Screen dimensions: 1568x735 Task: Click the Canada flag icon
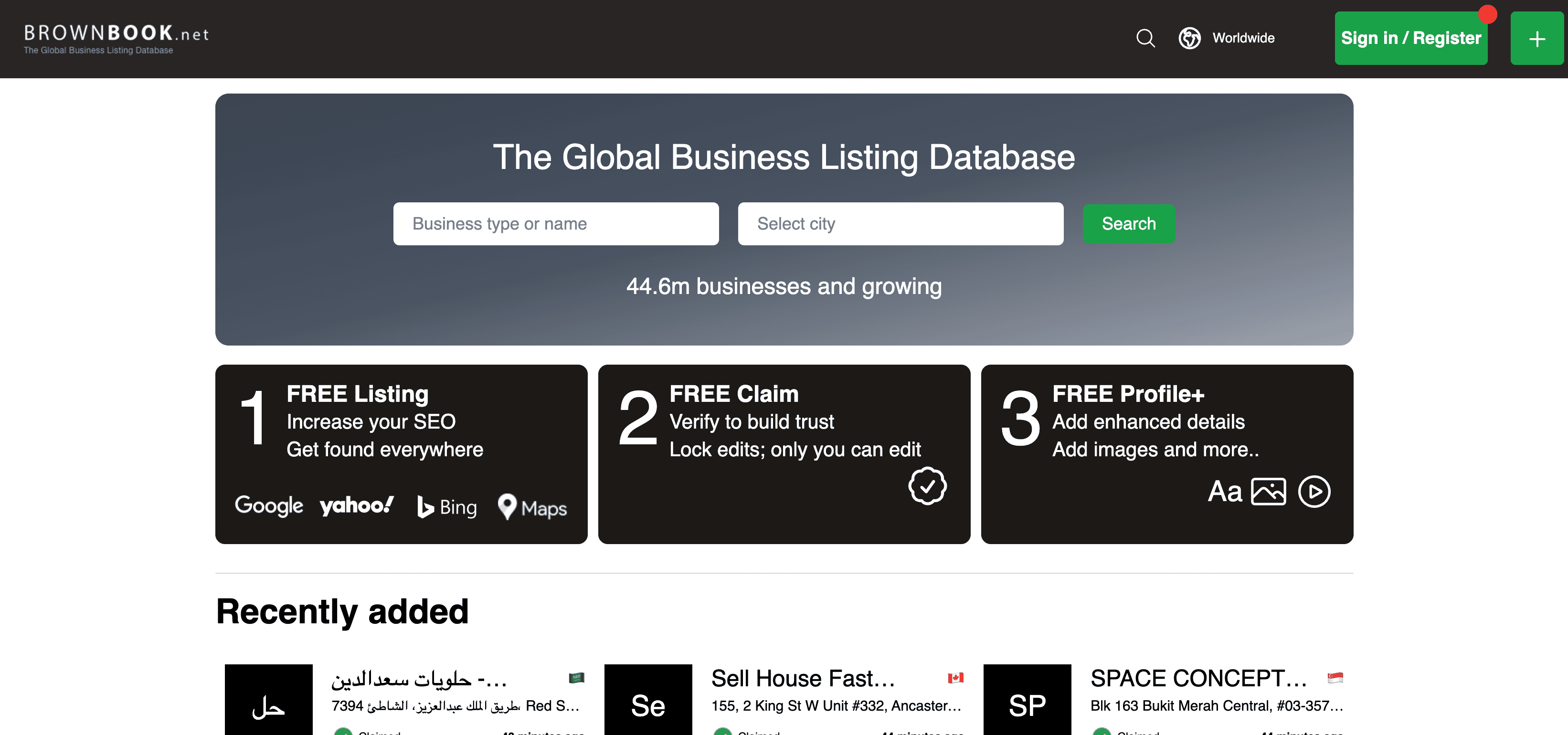[x=955, y=677]
